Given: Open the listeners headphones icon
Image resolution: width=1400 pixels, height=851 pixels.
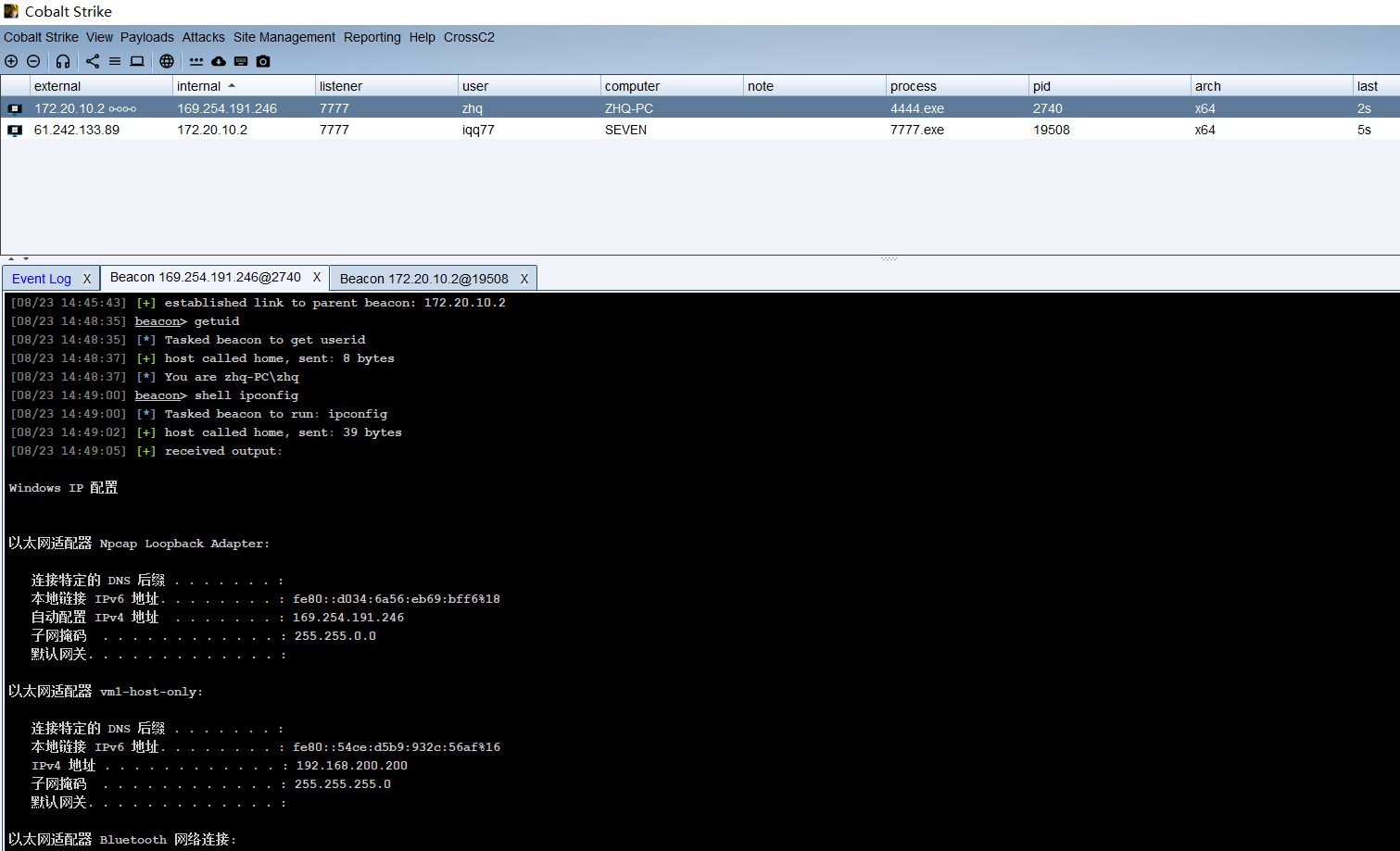Looking at the screenshot, I should click(x=63, y=61).
